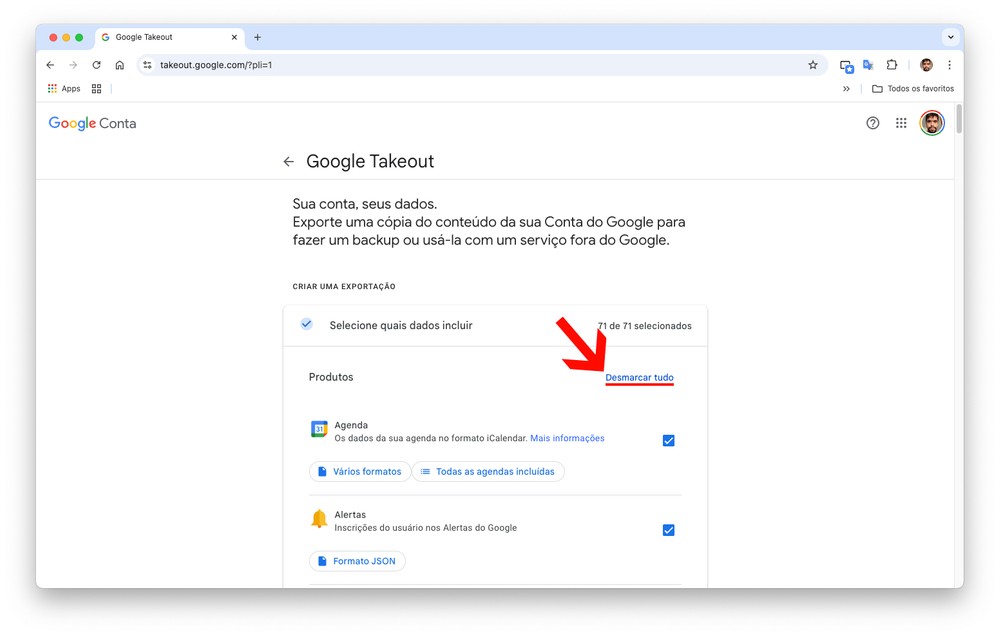Screen dimensions: 1000x636
Task: Open the Todos os favoritos folder
Action: coord(912,89)
